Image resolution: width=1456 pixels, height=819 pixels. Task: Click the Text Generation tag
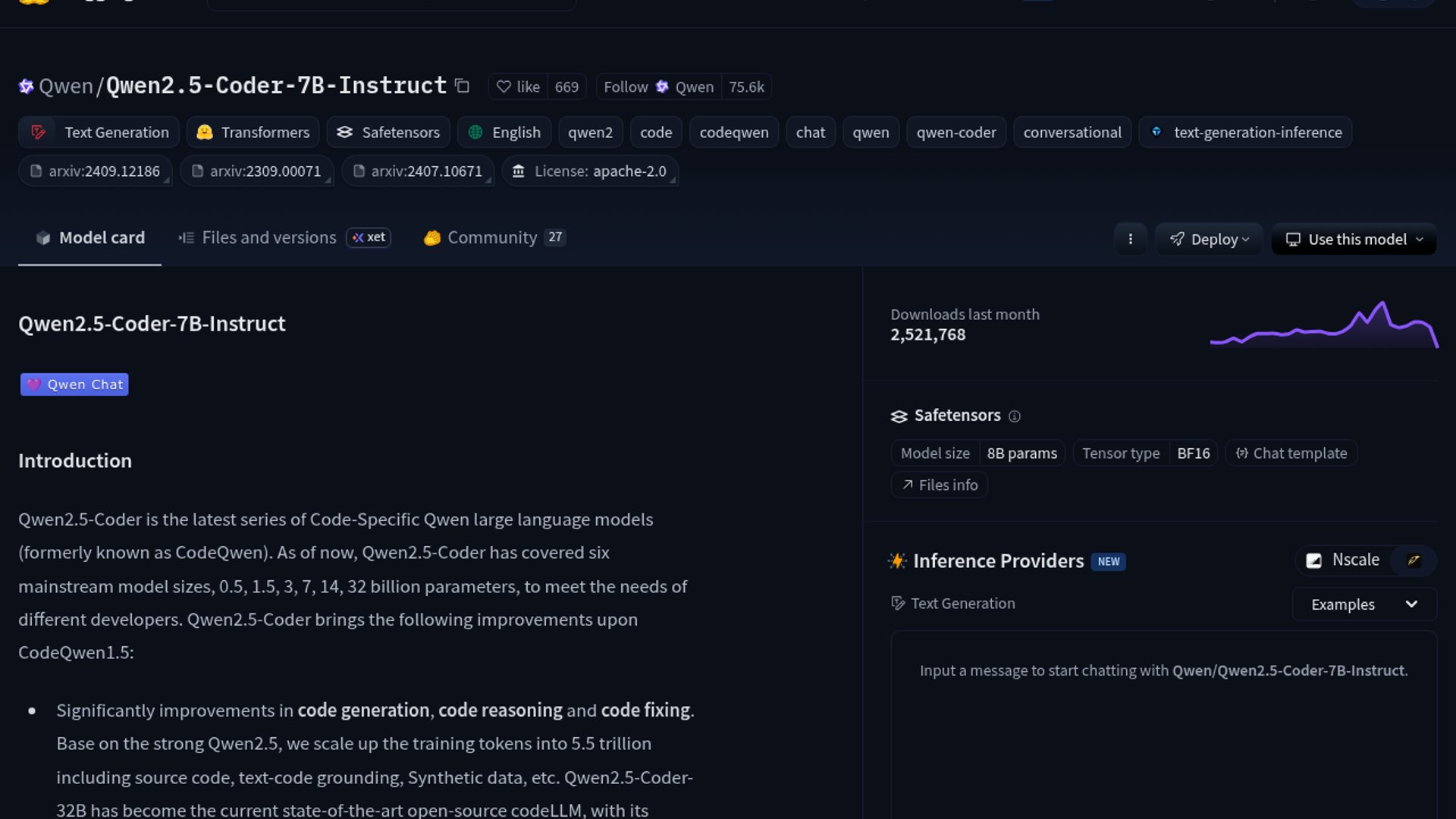click(x=99, y=133)
